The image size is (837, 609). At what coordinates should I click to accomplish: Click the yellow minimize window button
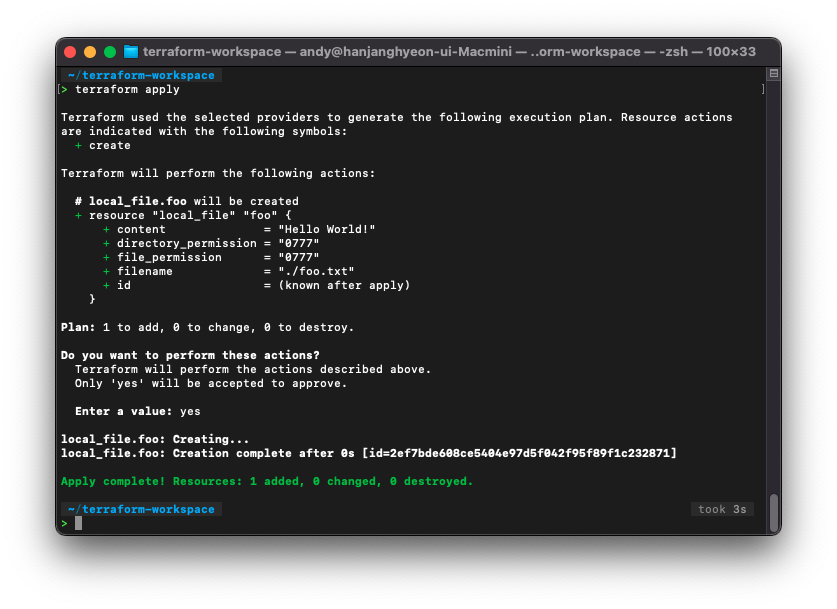click(90, 52)
